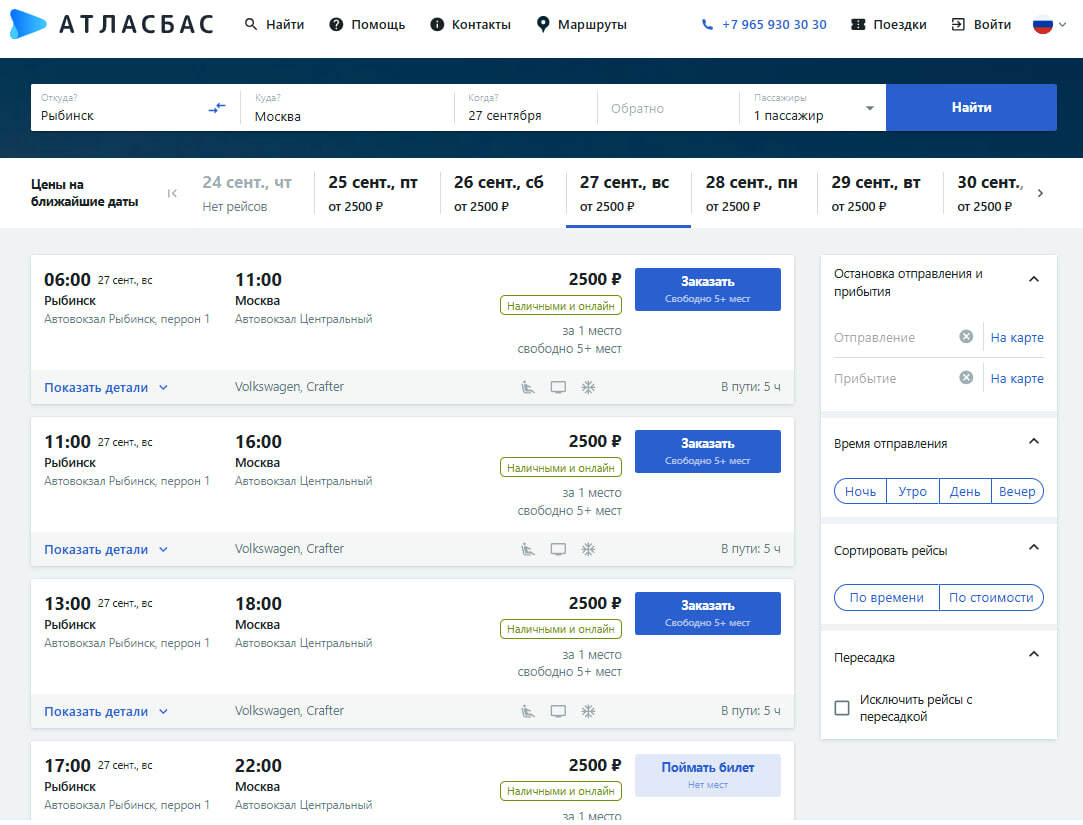Clear the Отправление stop filter
This screenshot has width=1083, height=825.
(966, 336)
